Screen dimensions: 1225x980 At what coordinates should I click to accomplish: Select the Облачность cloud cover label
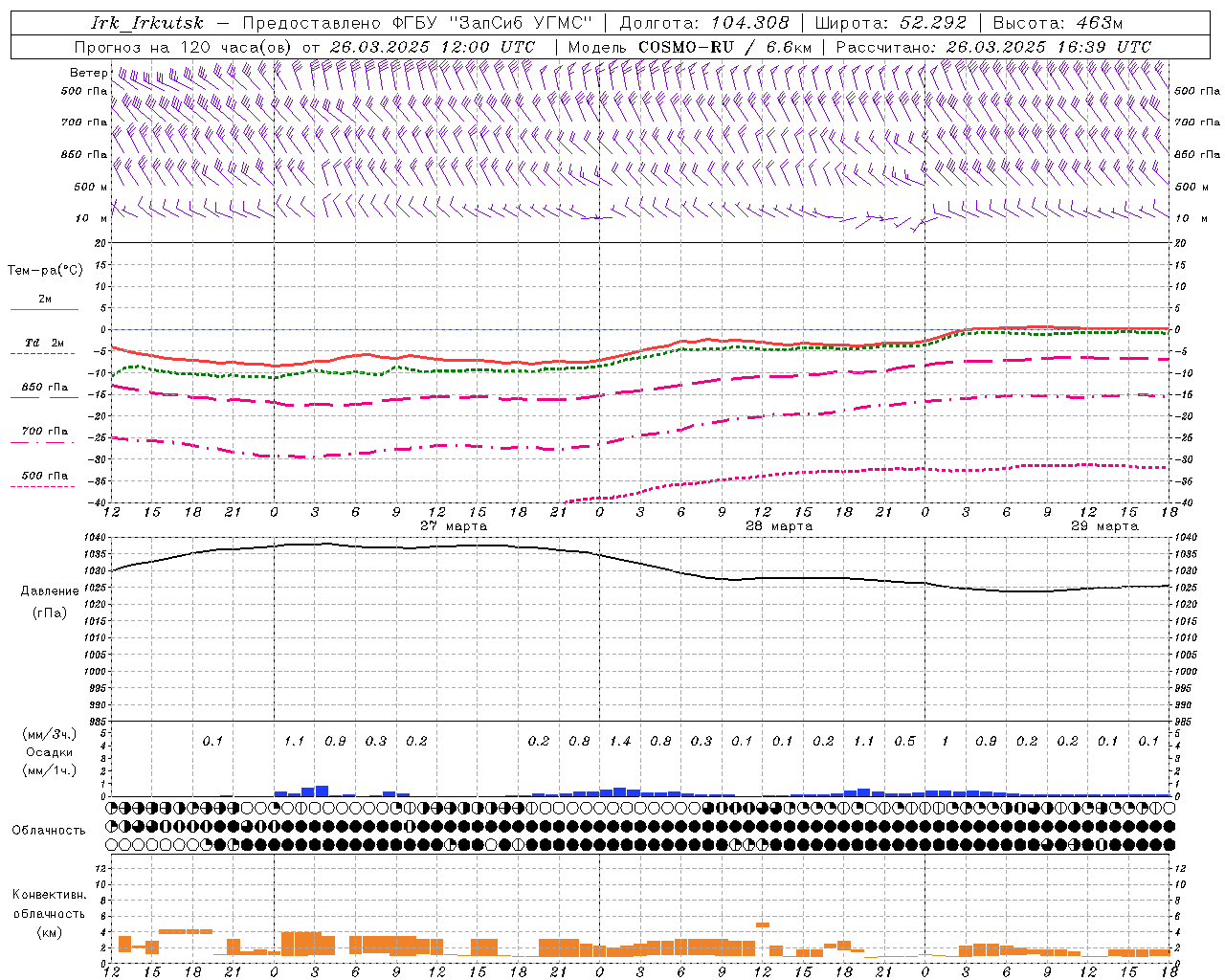point(49,831)
